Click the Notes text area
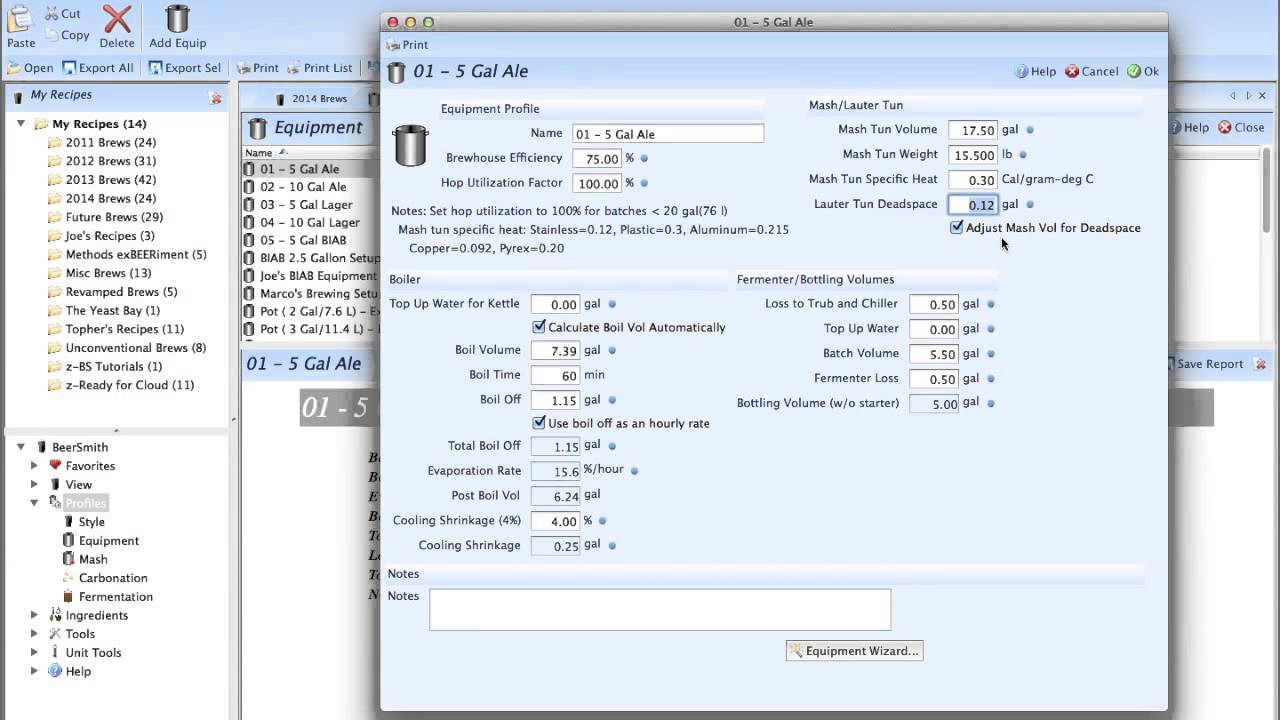This screenshot has height=720, width=1280. [x=660, y=609]
